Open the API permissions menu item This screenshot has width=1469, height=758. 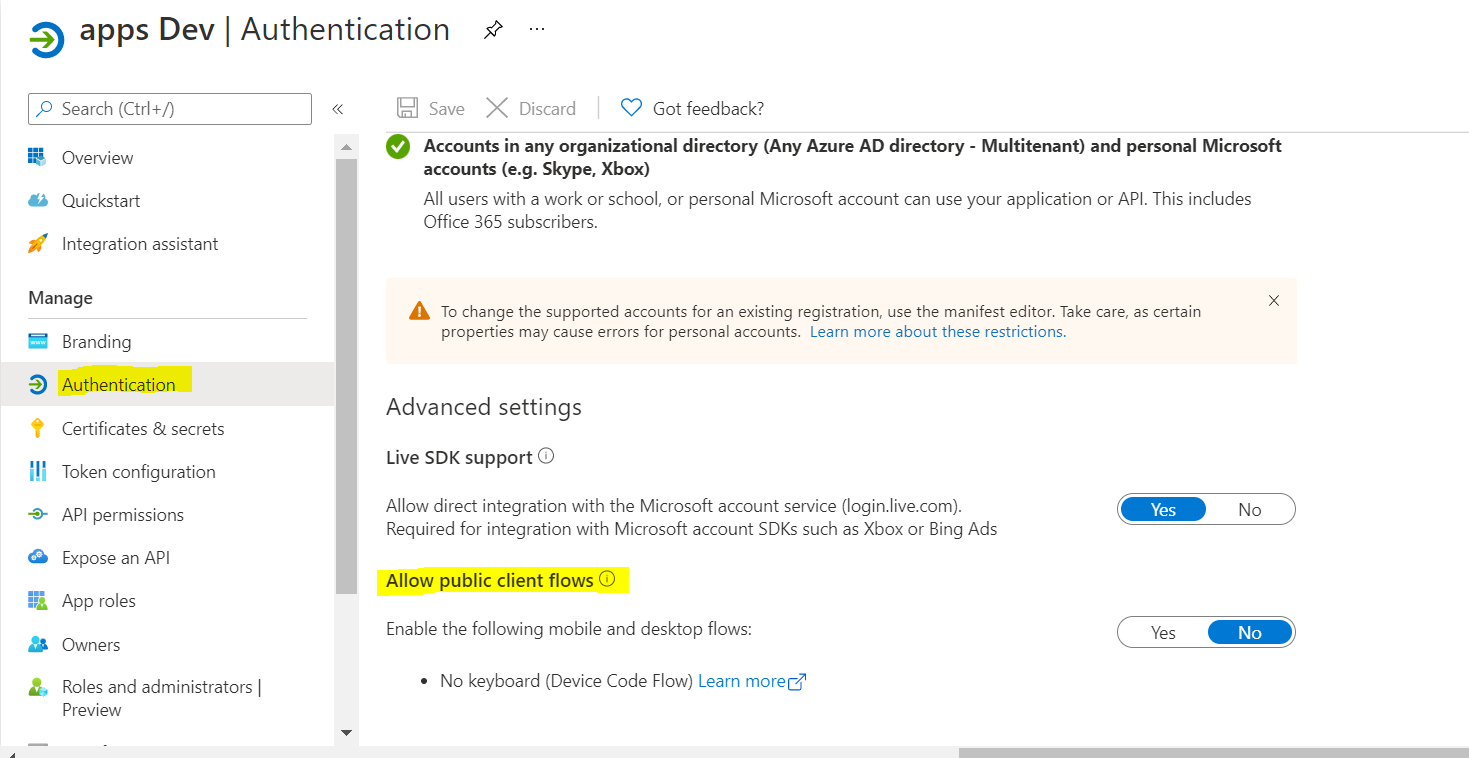click(122, 514)
